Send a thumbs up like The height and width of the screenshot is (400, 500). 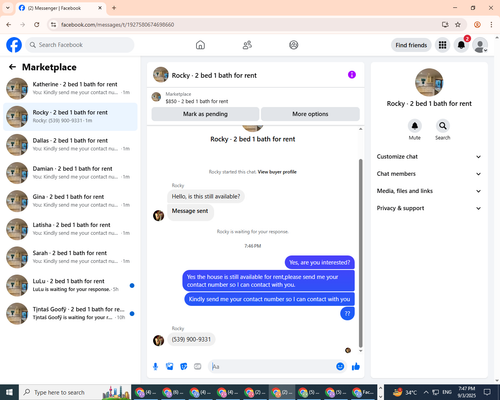[x=356, y=367]
